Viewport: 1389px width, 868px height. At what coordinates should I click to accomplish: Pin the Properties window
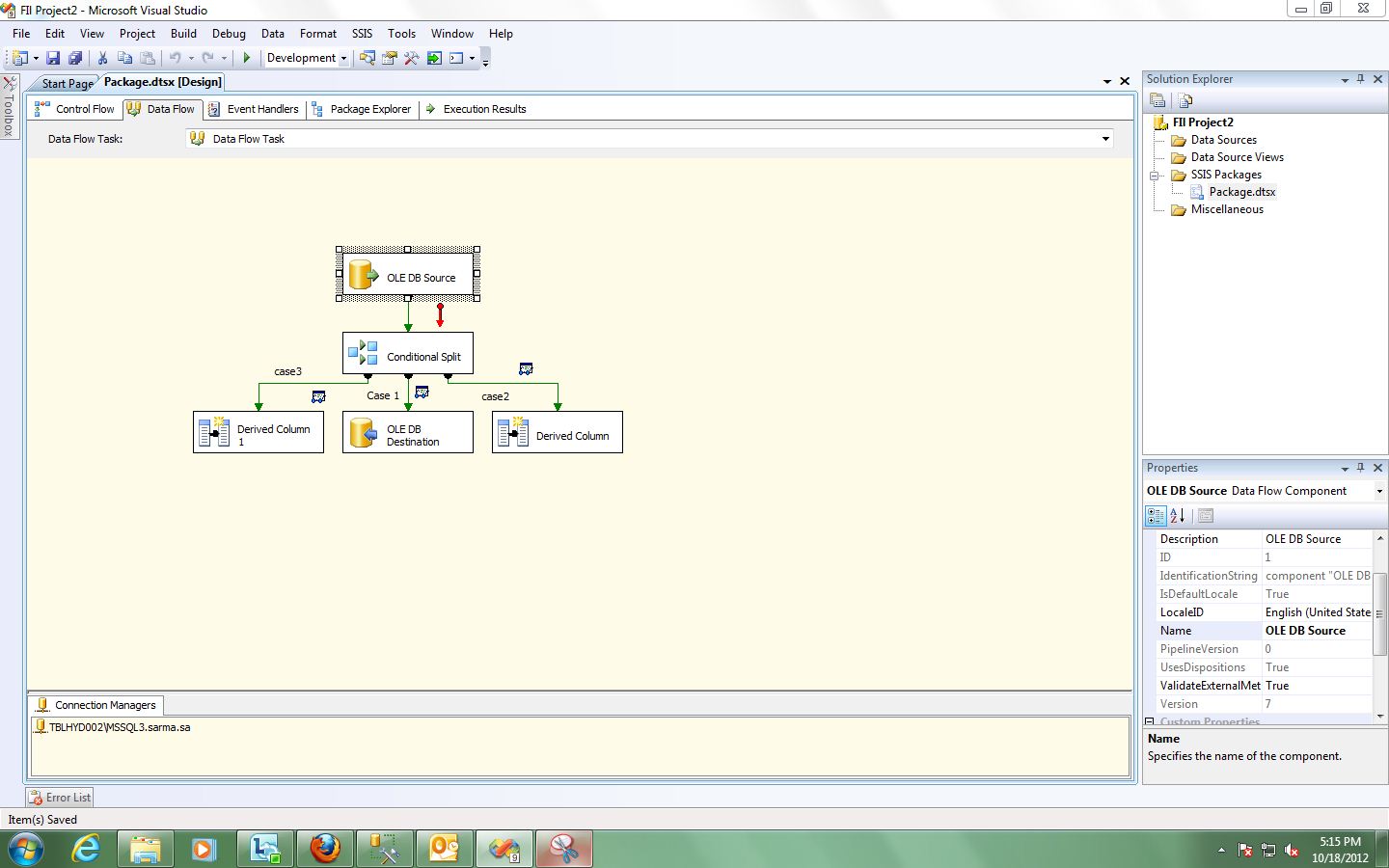(x=1361, y=468)
